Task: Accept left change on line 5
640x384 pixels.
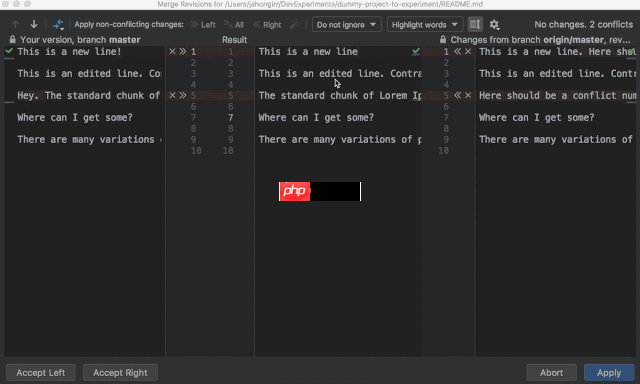Action: tap(183, 95)
